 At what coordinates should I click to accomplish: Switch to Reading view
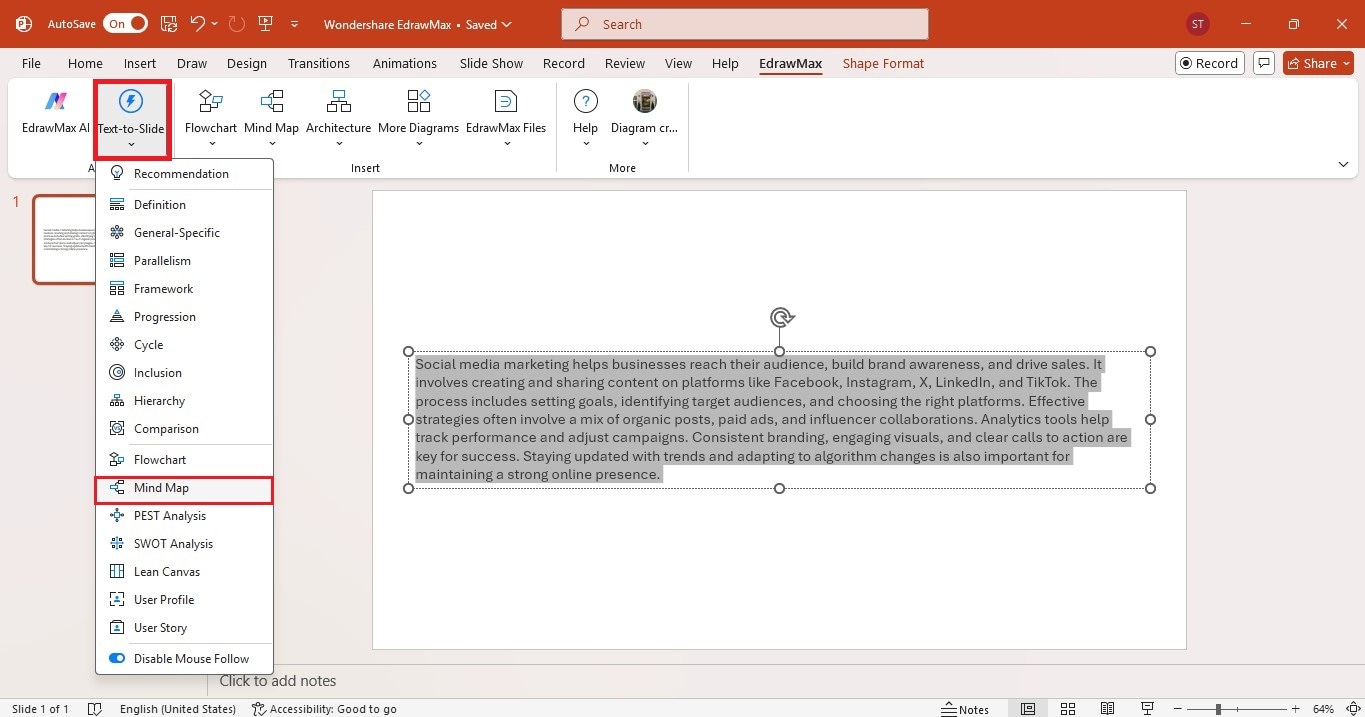(x=1108, y=709)
